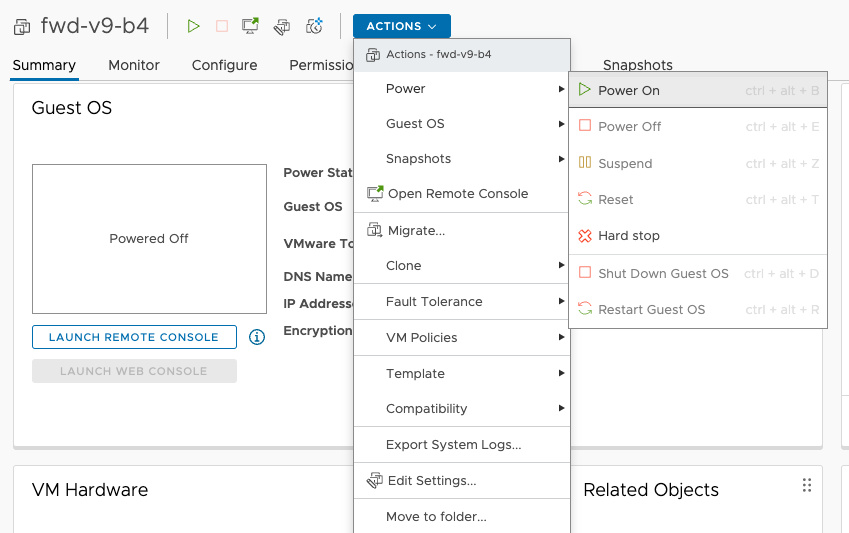Choose Open Remote Console menu entry

[x=457, y=194]
